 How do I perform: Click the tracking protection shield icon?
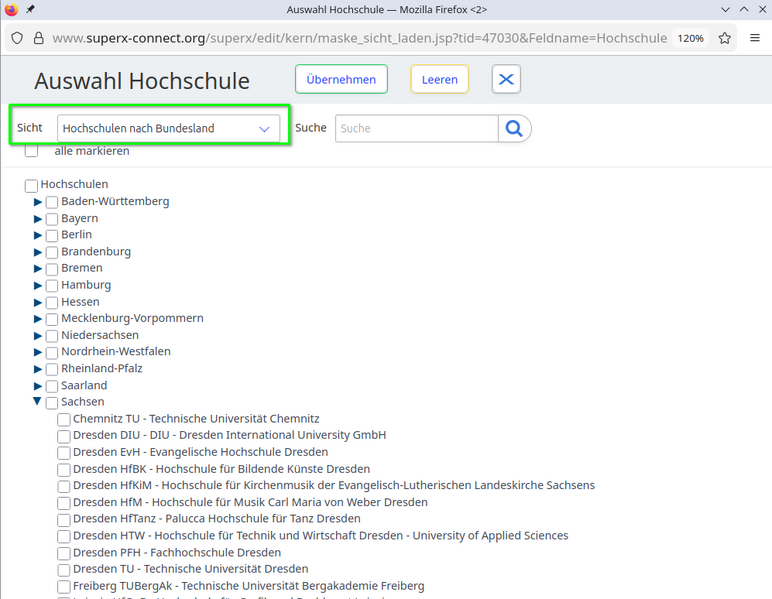point(15,38)
